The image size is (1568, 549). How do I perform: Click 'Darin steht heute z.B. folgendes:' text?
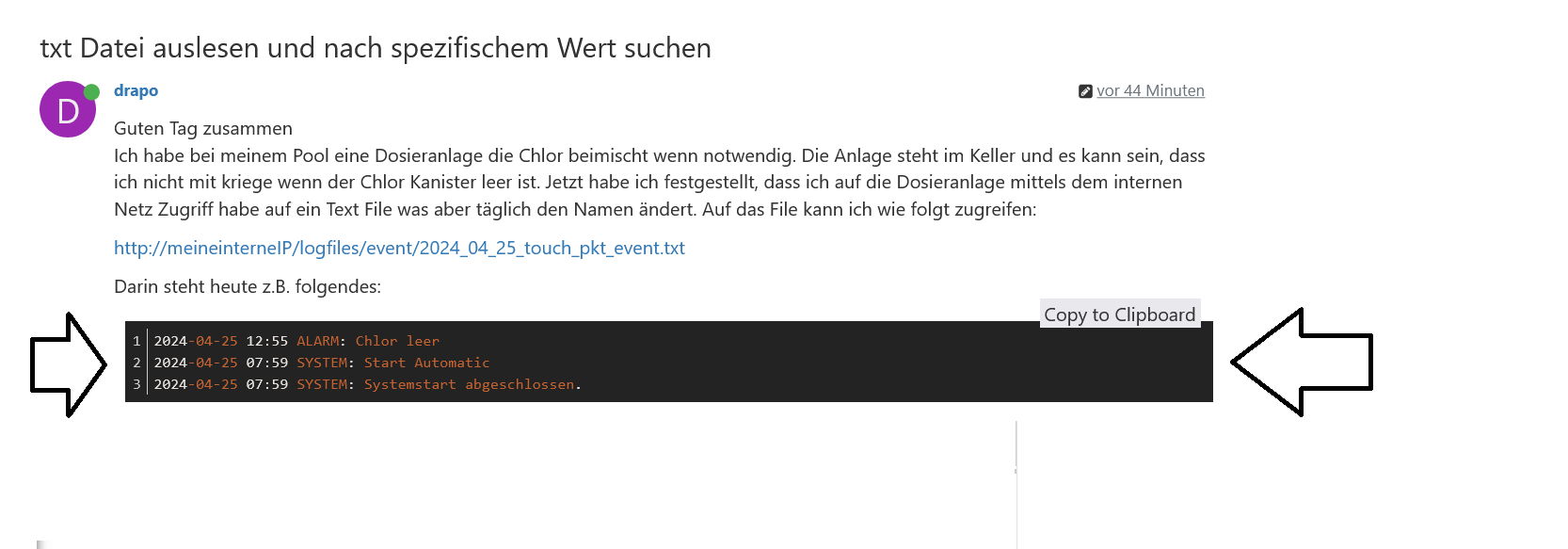tap(248, 286)
